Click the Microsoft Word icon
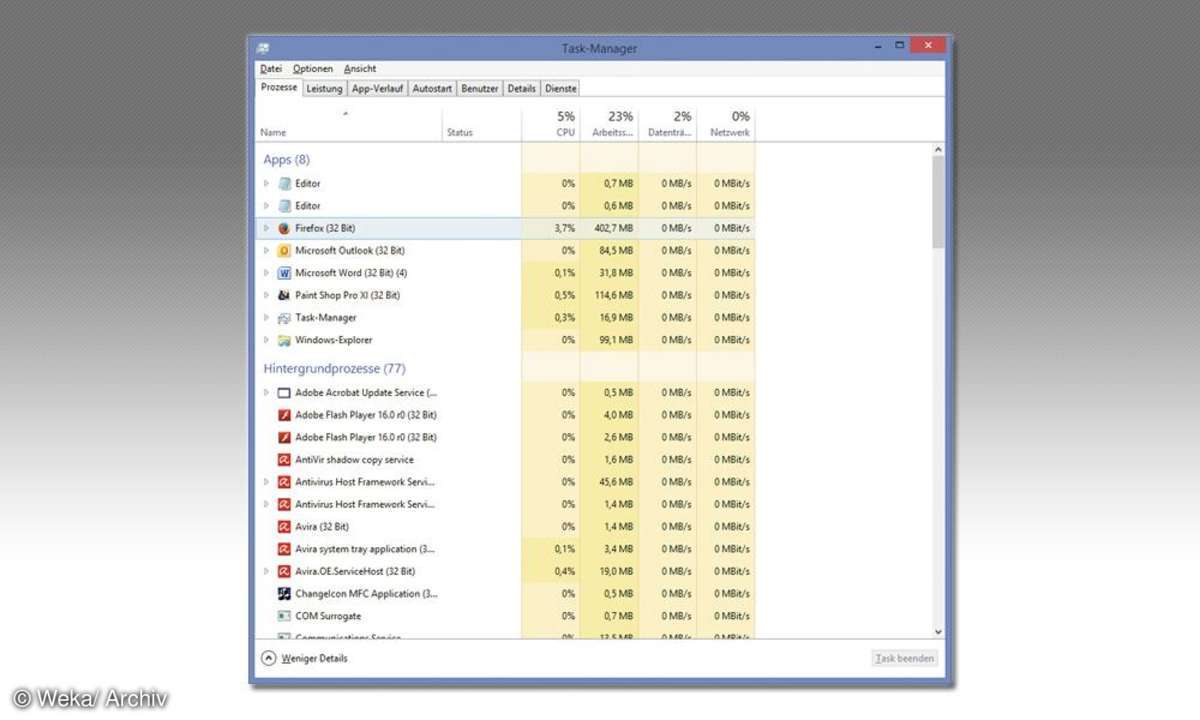Viewport: 1200px width, 720px height. click(x=284, y=273)
